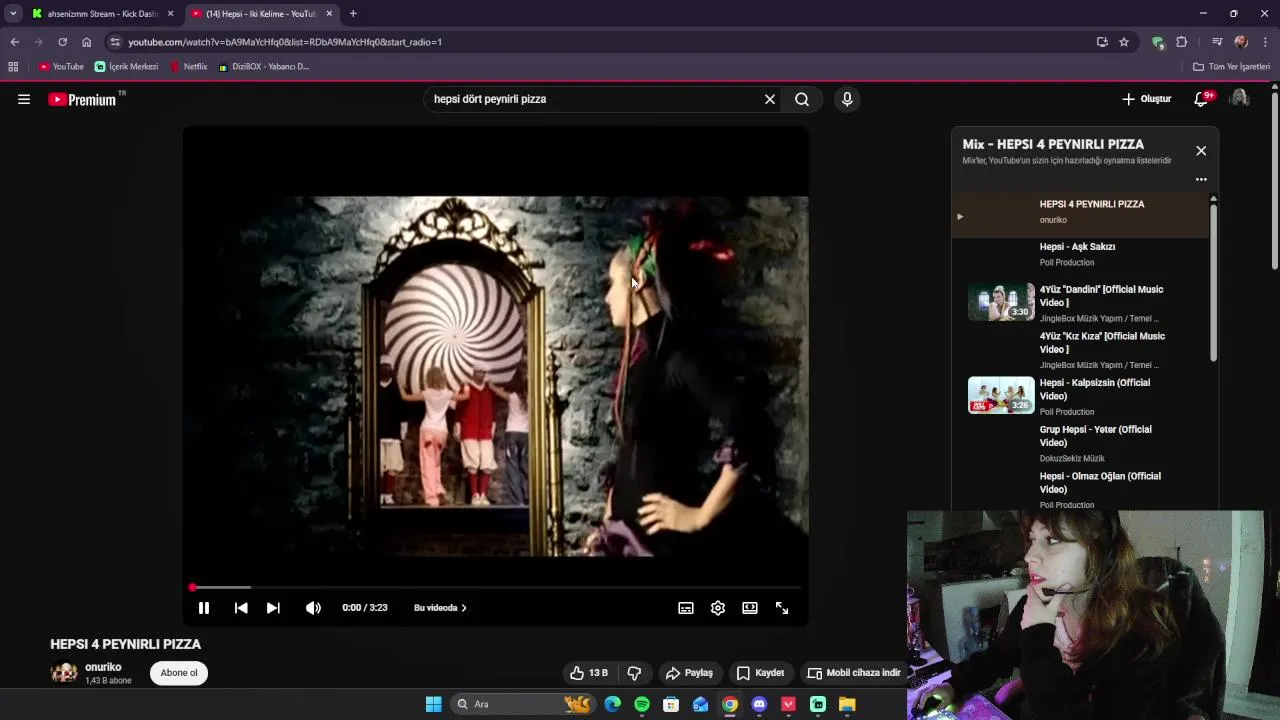Open the DiziBOX bookmark

(264, 67)
